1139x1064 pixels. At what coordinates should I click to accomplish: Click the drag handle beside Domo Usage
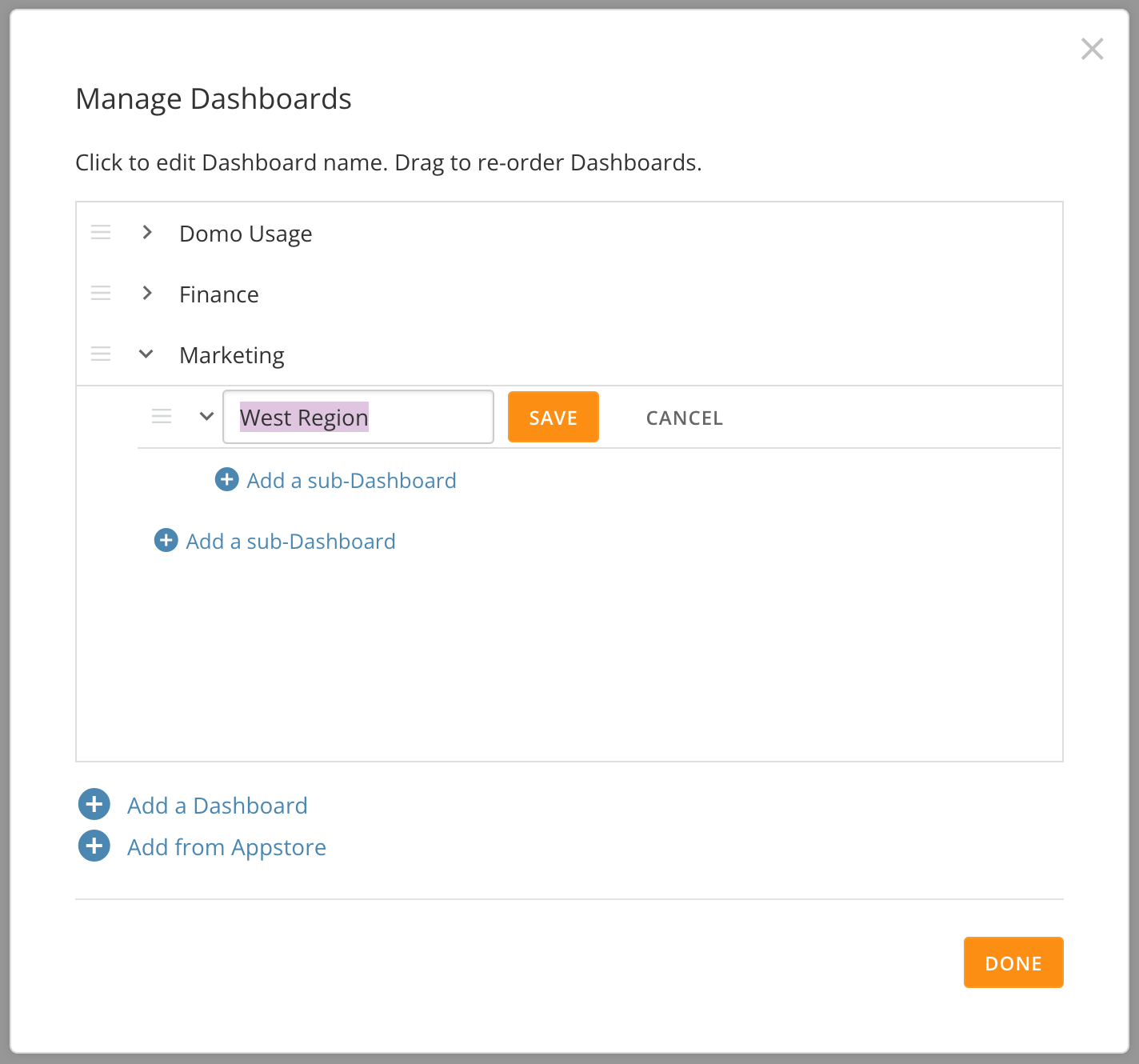pyautogui.click(x=101, y=233)
